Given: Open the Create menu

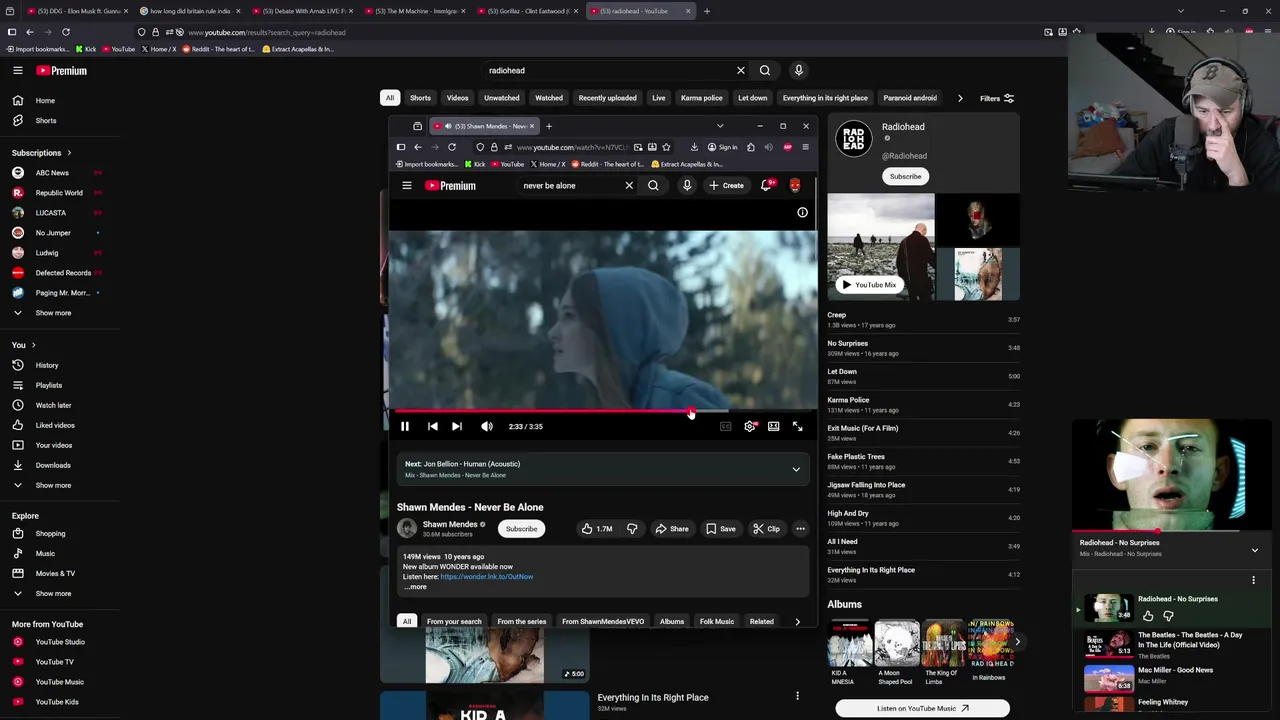Looking at the screenshot, I should [726, 186].
